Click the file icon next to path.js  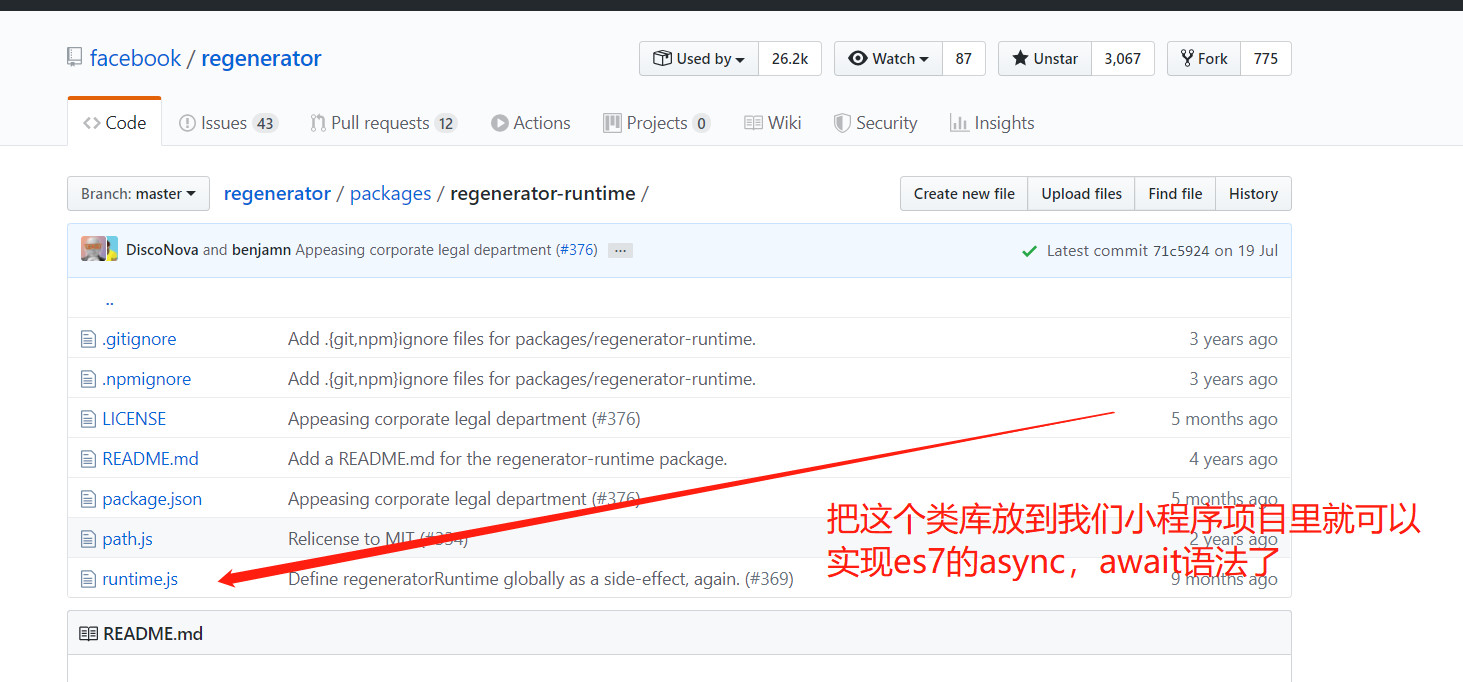click(x=88, y=539)
